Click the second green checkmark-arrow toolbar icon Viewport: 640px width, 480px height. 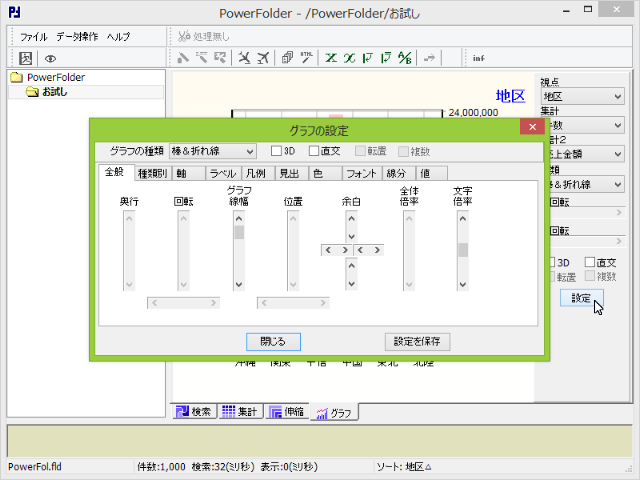(386, 58)
